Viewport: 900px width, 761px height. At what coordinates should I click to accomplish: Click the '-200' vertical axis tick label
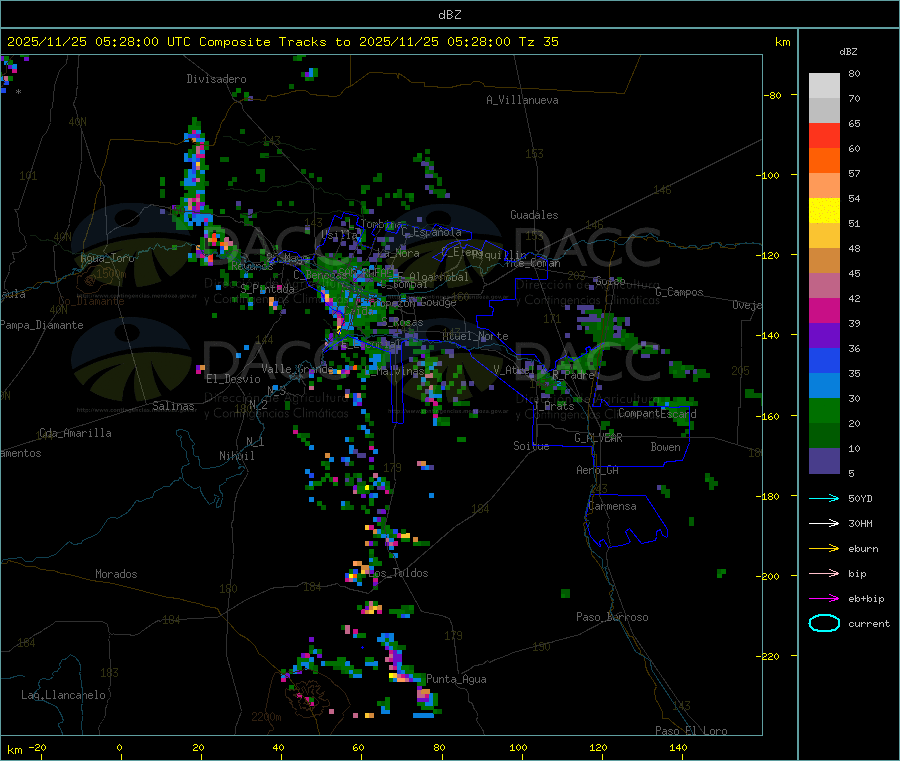767,576
